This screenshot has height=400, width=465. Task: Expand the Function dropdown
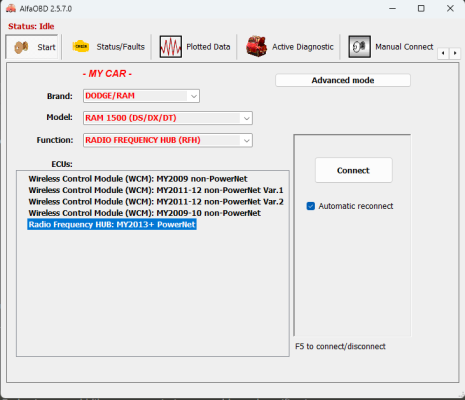246,140
